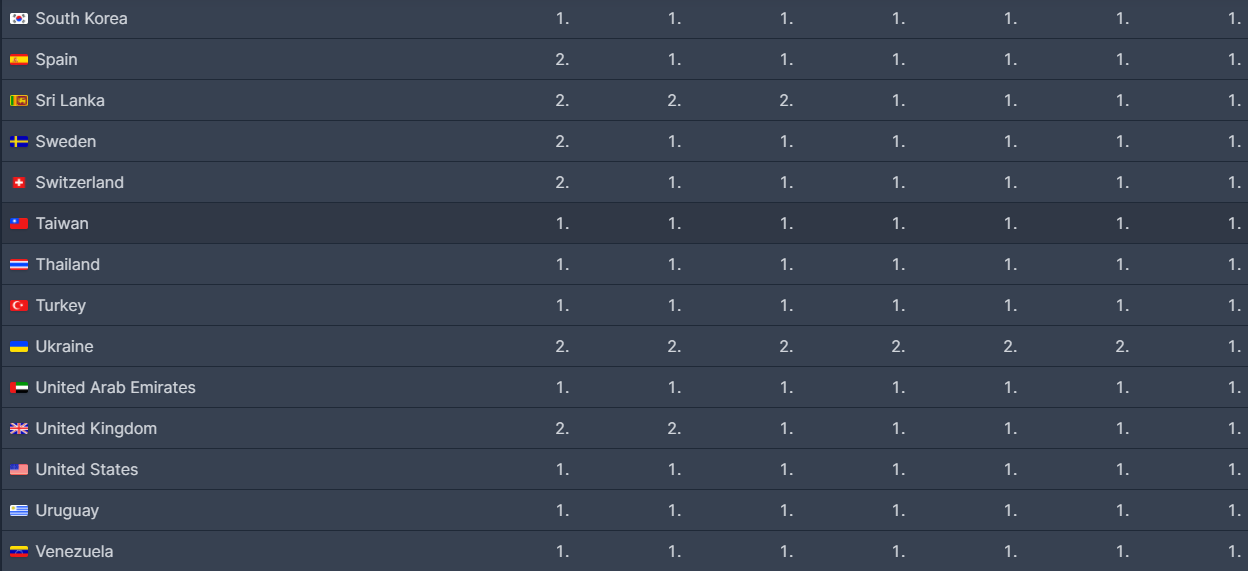This screenshot has width=1248, height=571.
Task: Open the Sweden country link
Action: click(66, 142)
